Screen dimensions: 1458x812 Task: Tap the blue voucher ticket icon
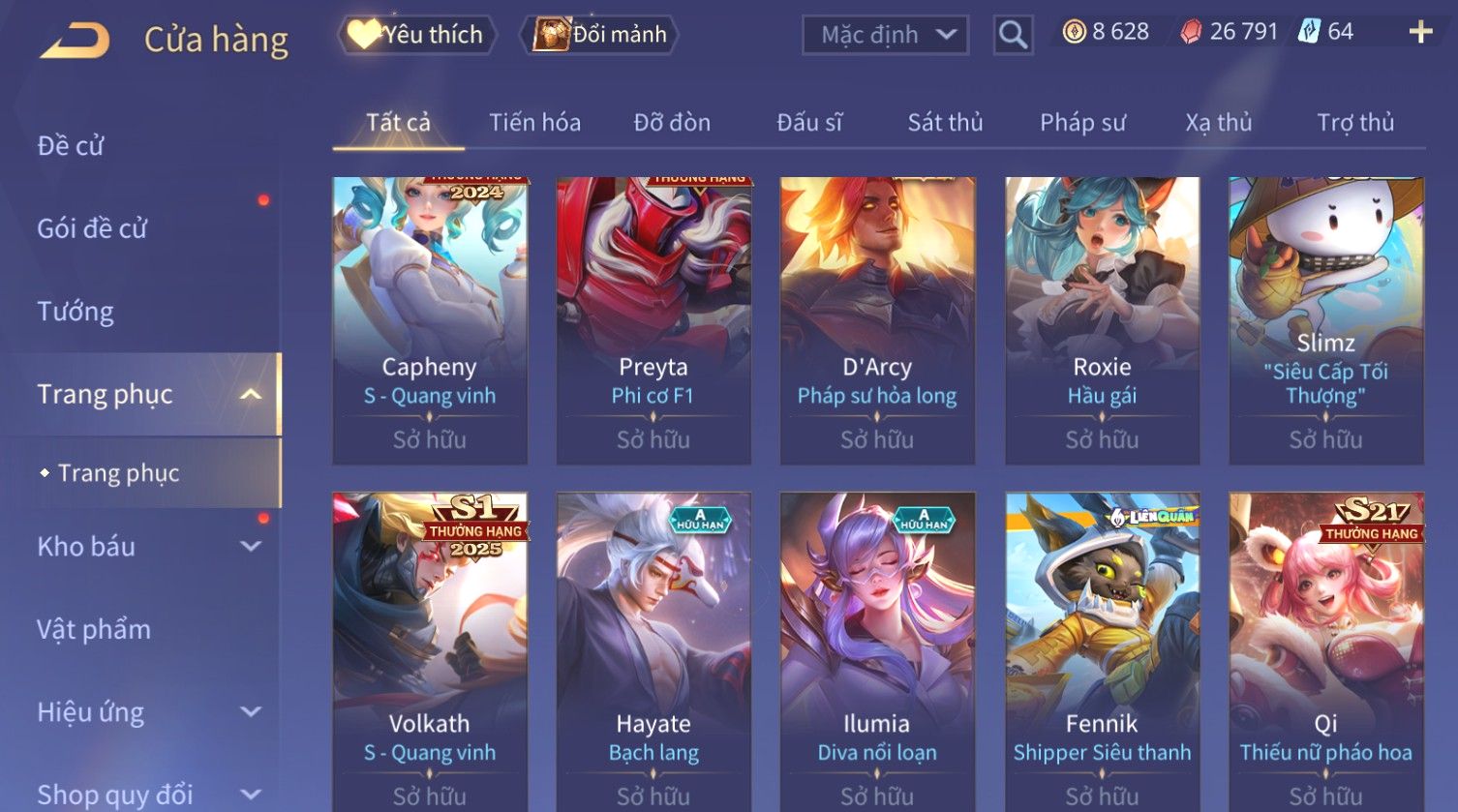1309,31
